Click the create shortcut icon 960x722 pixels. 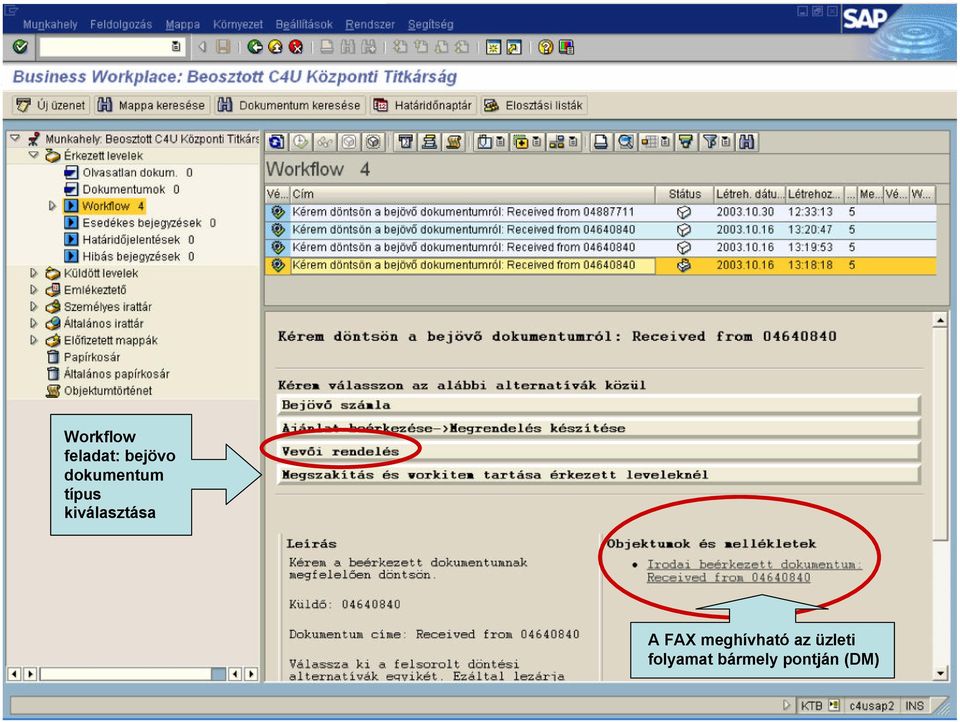click(x=514, y=47)
